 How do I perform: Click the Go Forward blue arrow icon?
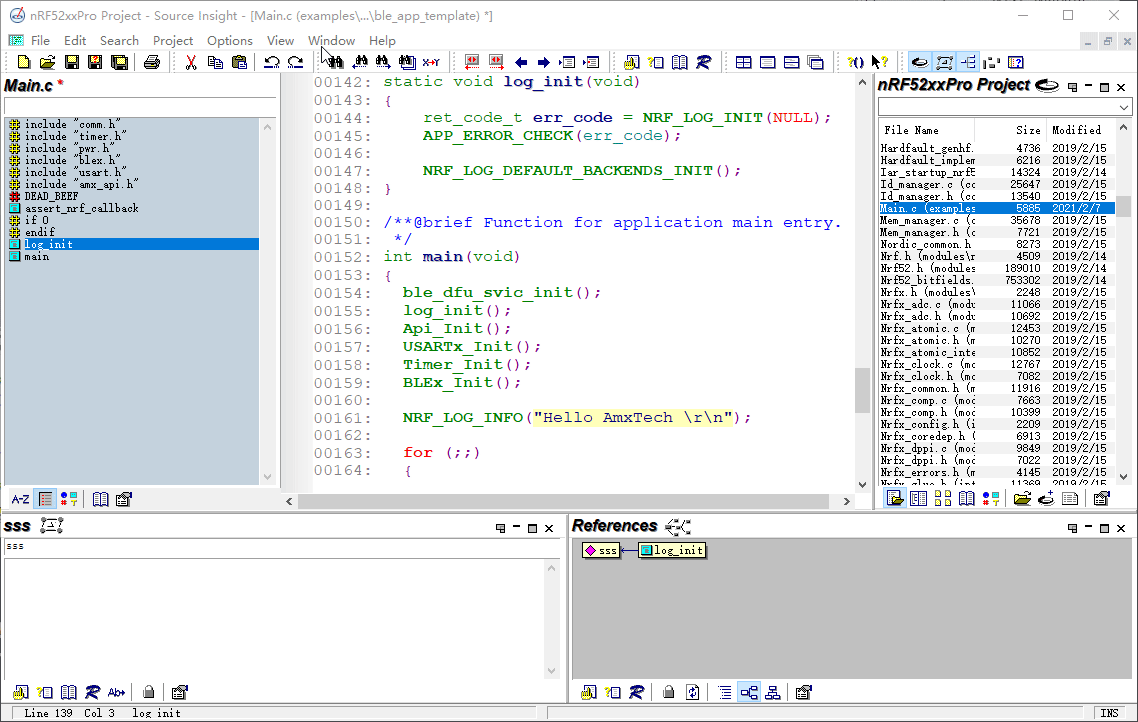point(544,62)
